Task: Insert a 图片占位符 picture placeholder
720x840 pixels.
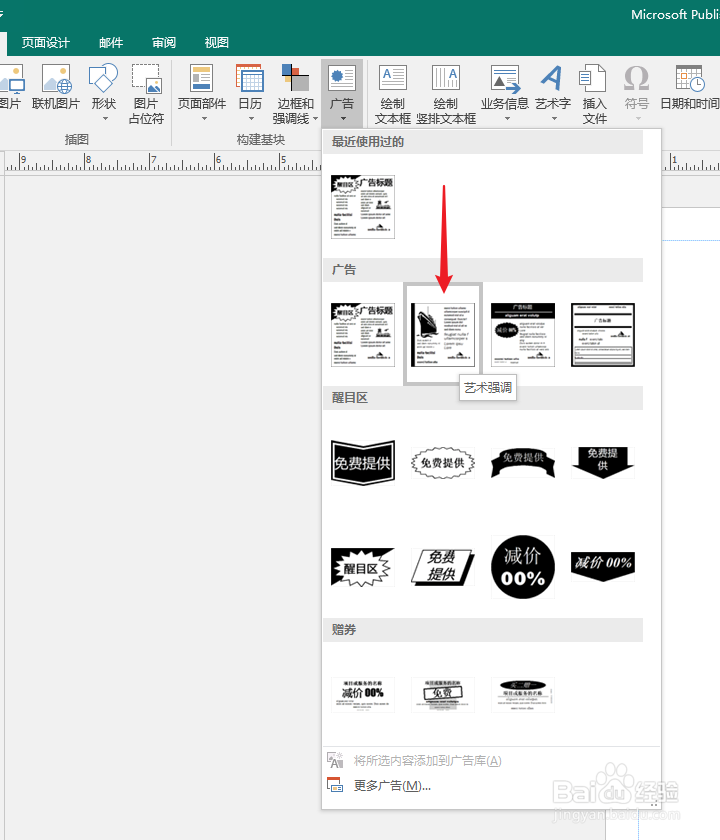Action: pyautogui.click(x=146, y=94)
